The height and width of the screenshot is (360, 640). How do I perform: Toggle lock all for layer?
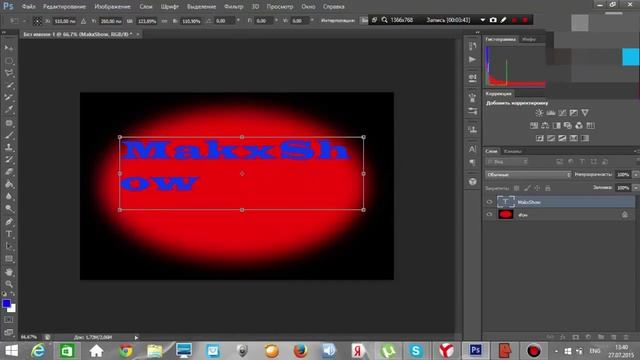[x=548, y=188]
